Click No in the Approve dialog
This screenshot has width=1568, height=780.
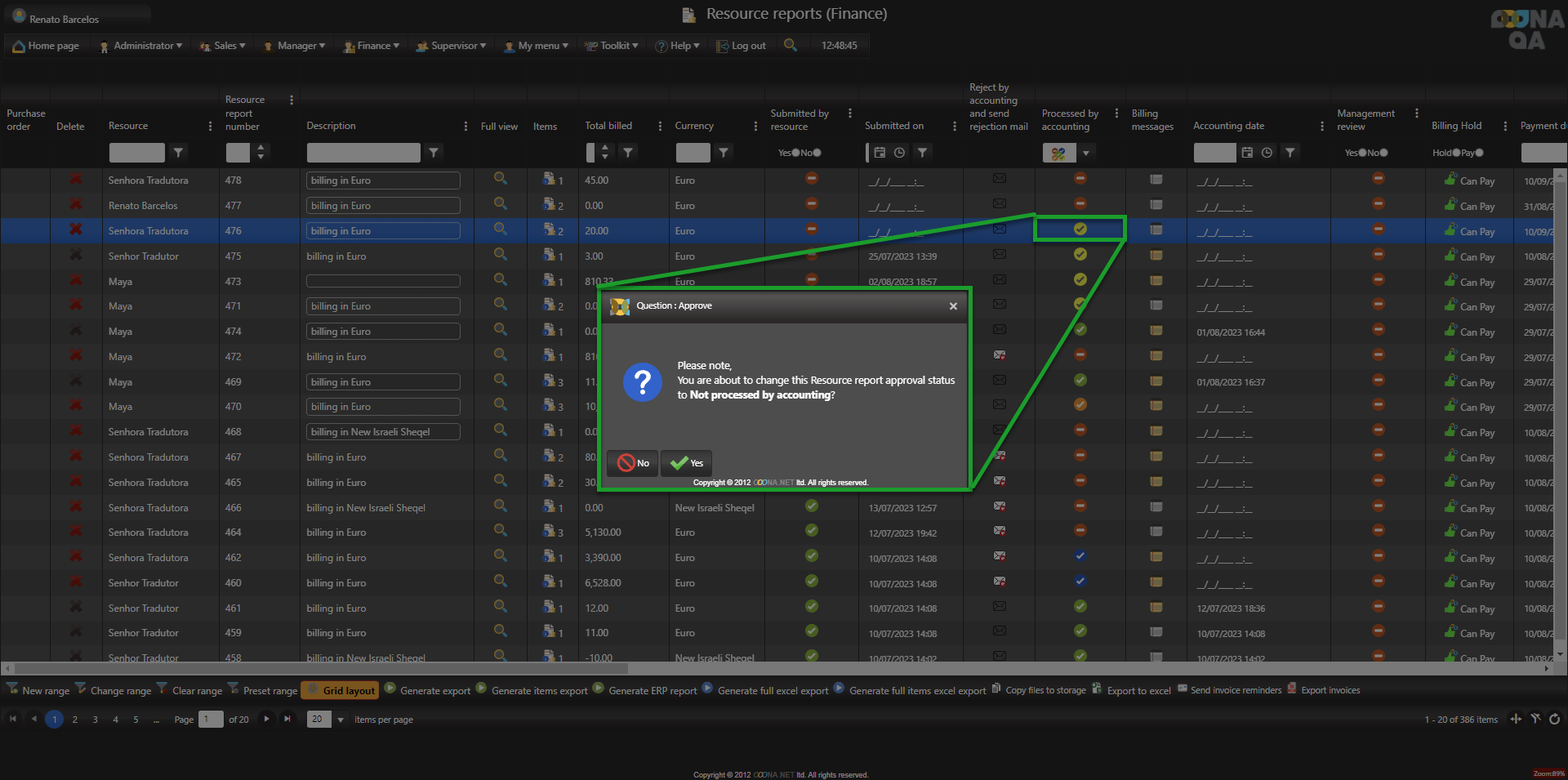(x=633, y=463)
